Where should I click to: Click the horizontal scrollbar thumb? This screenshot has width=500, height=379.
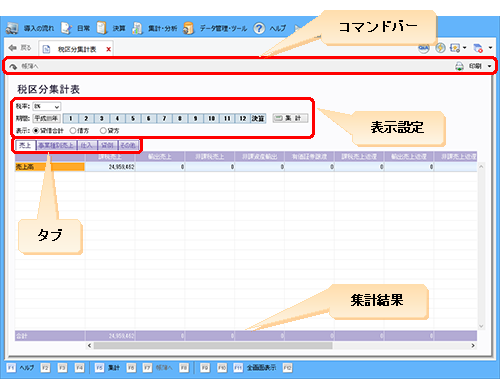click(213, 345)
